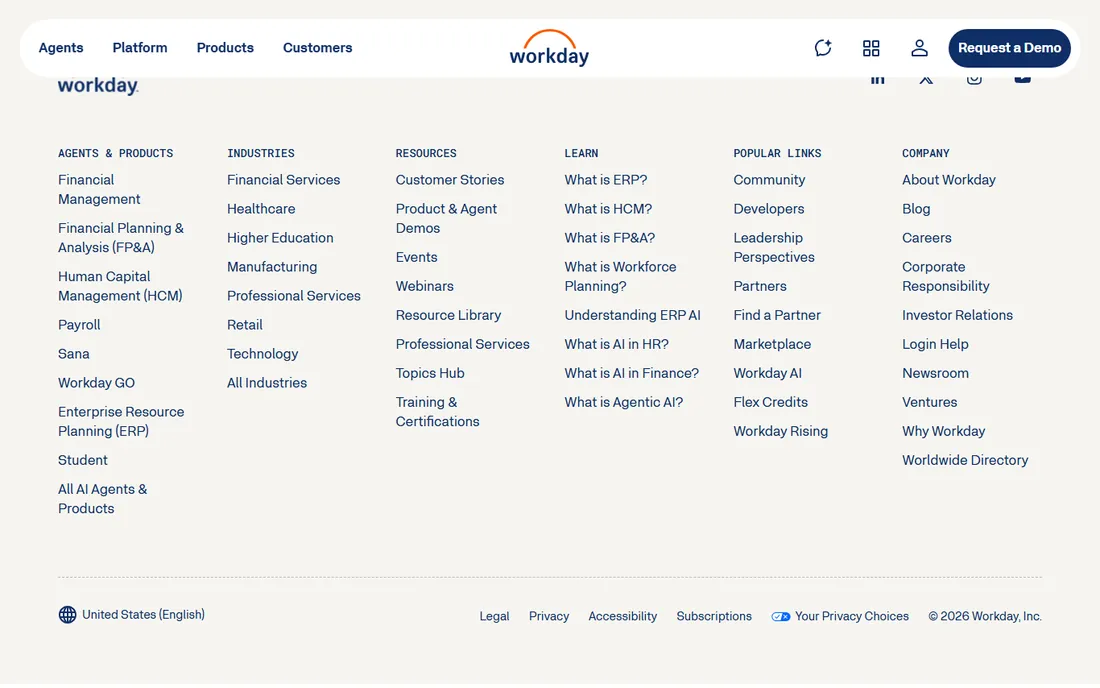Open Training & Certifications link
This screenshot has height=688, width=1100.
(x=438, y=412)
